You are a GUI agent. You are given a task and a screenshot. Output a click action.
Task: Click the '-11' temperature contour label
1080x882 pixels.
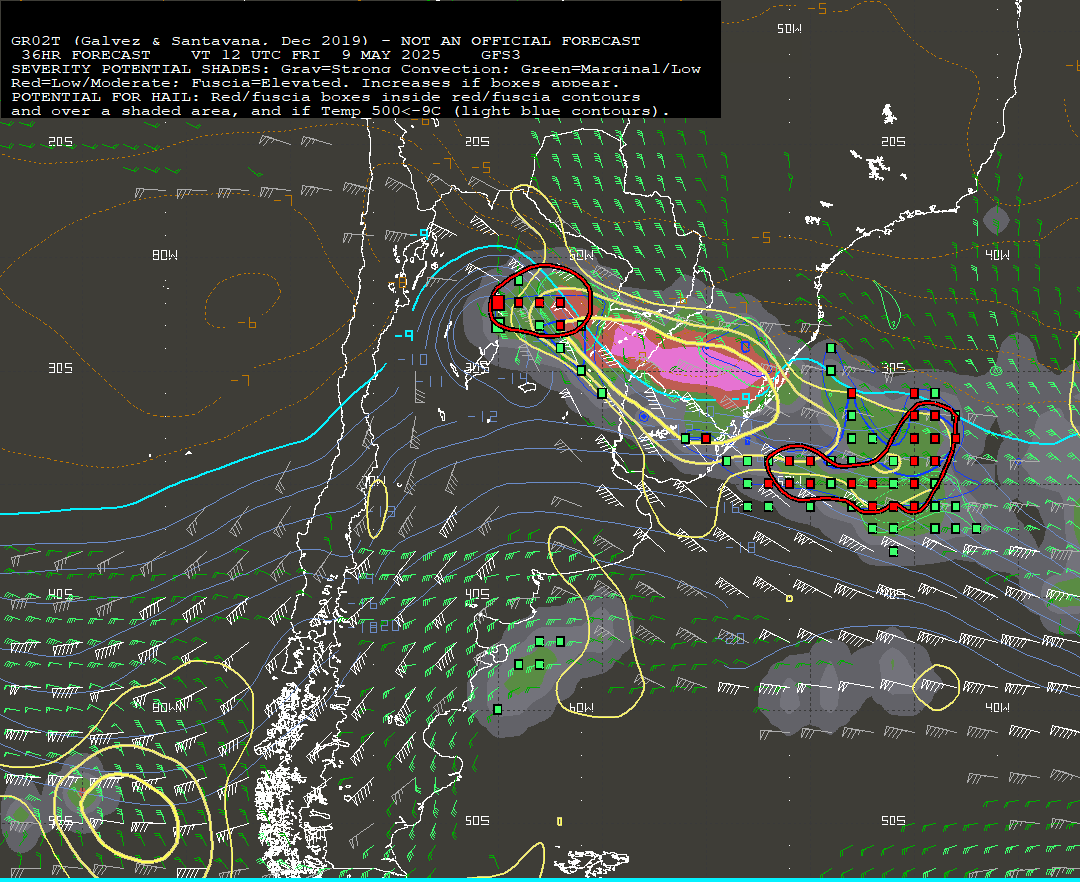click(429, 381)
